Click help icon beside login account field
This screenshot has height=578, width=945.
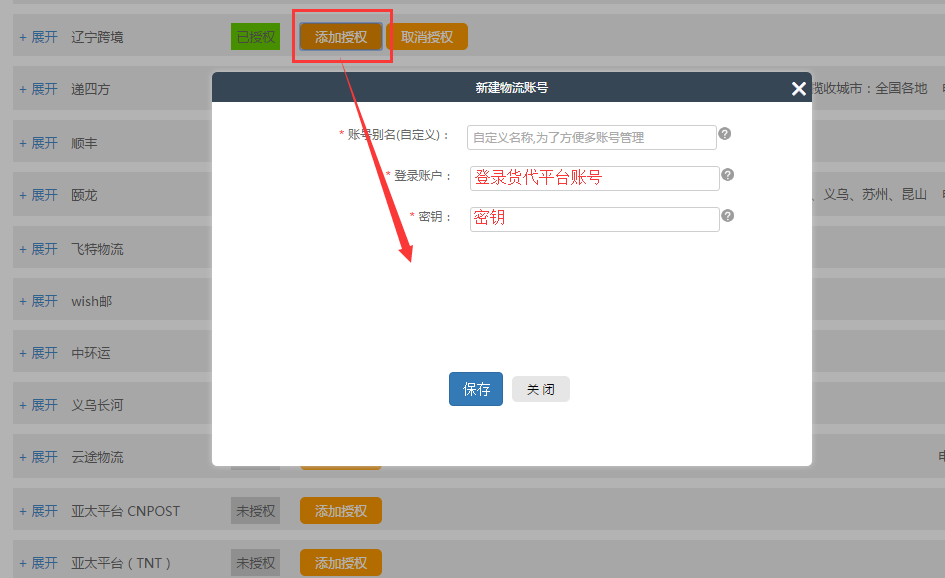click(x=728, y=174)
